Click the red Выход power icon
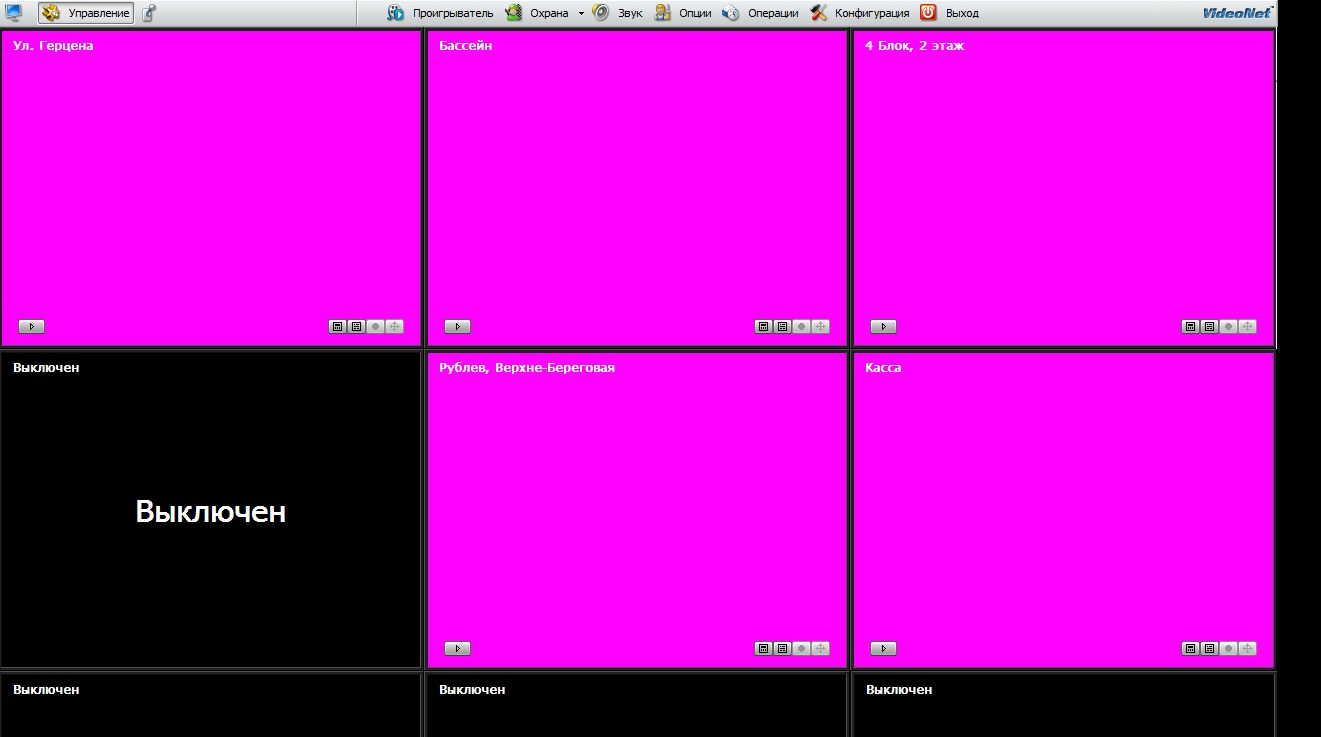Screen dimensions: 1321x737 tap(929, 13)
